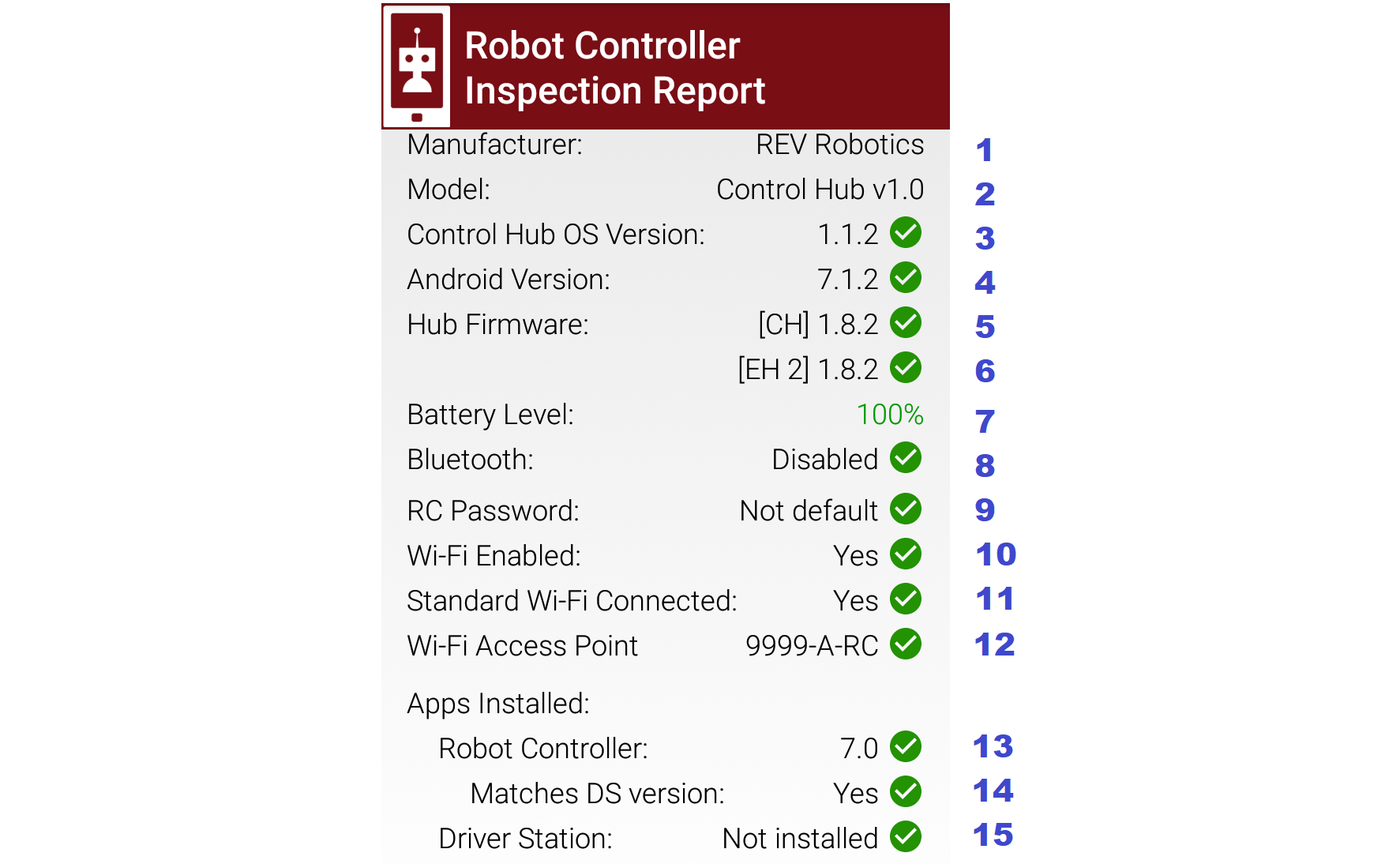The width and height of the screenshot is (1400, 864).
Task: Click the 9999-A-RC access point name
Action: pyautogui.click(x=812, y=646)
